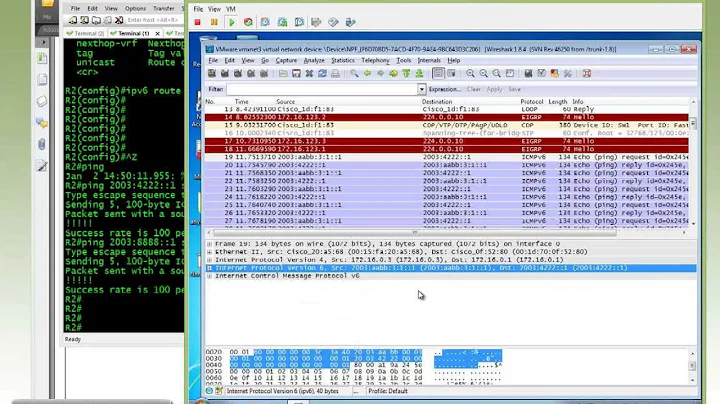Click the Wireshark help lifebuoy icon

587,73
